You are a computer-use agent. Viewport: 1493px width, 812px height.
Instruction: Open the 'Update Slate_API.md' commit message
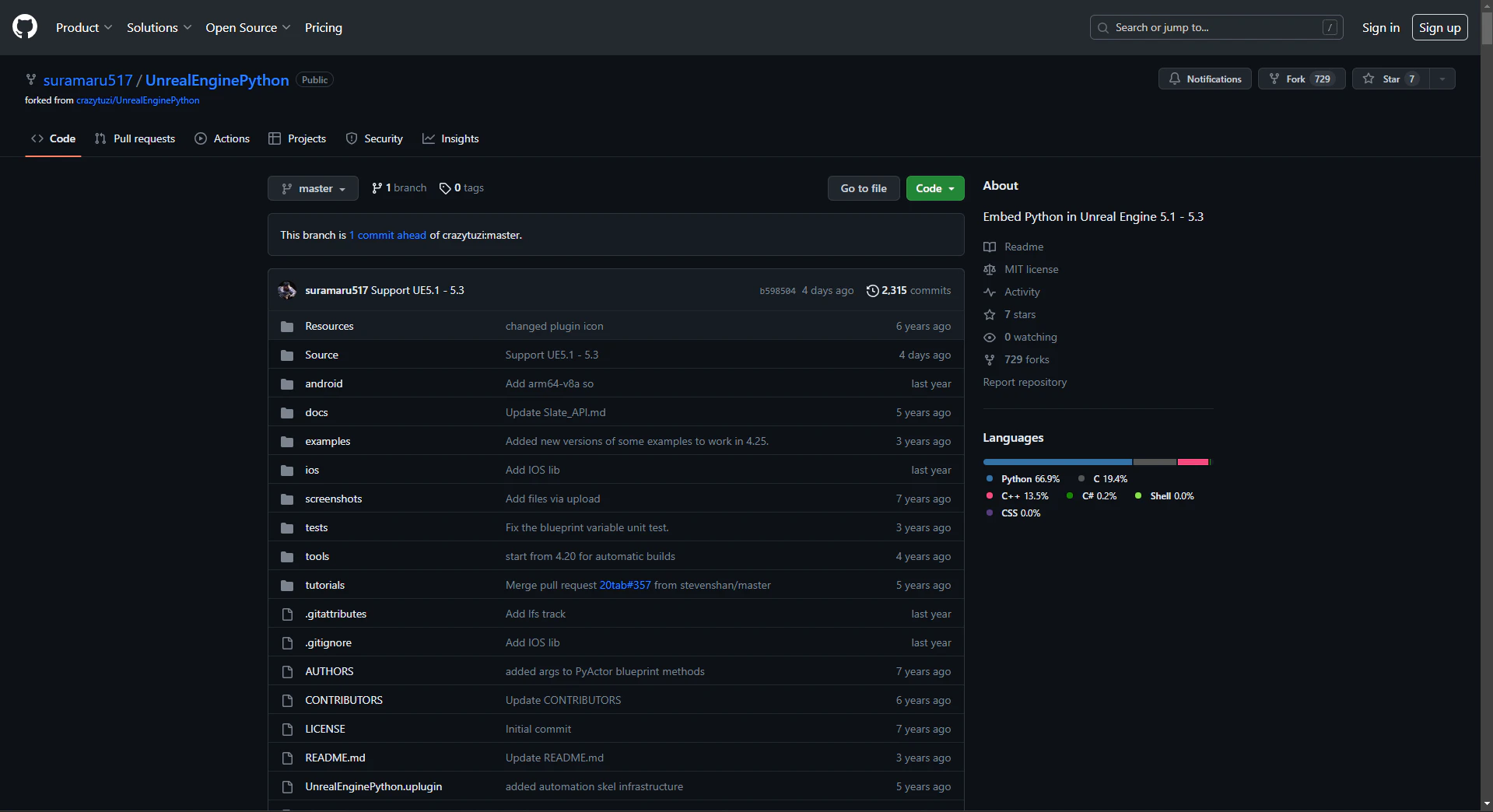(555, 413)
